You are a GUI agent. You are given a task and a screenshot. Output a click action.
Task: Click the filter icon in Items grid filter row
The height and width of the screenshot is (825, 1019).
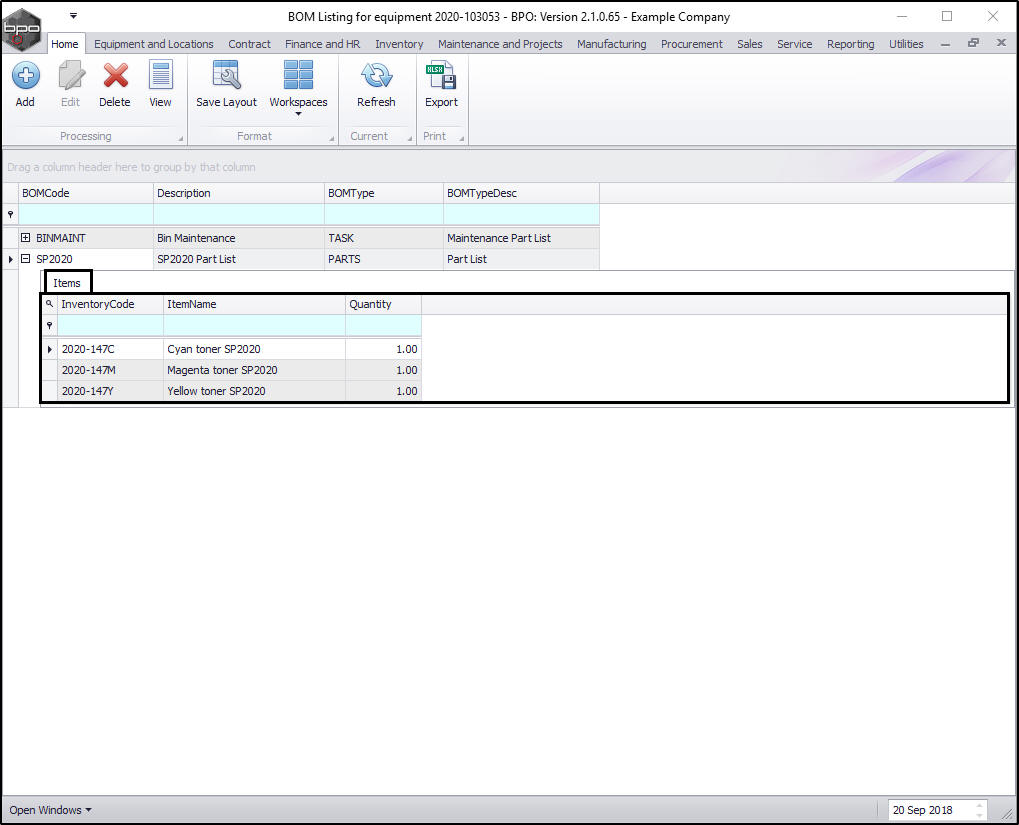tap(49, 325)
